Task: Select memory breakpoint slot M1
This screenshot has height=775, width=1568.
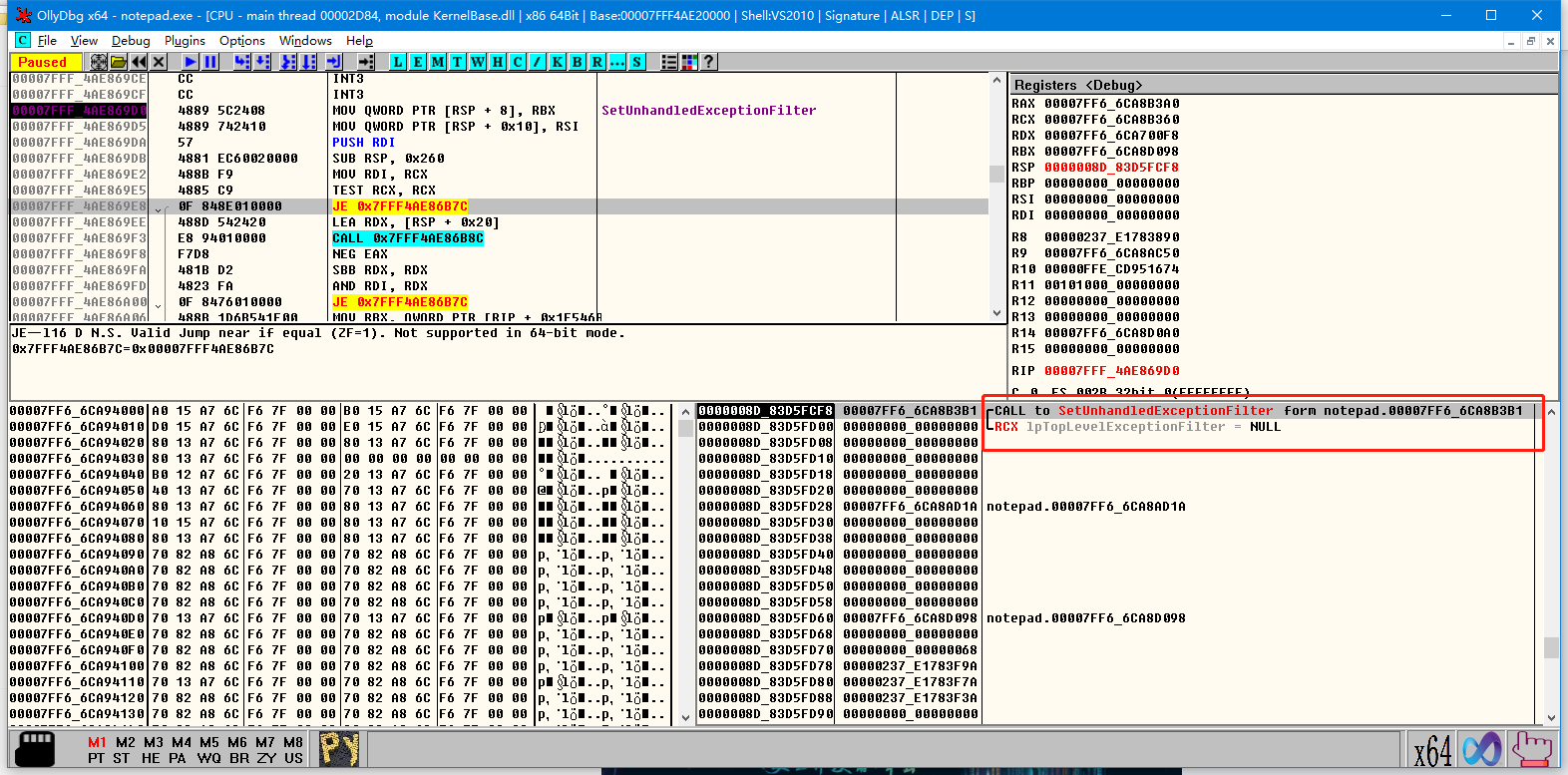Action: pyautogui.click(x=97, y=742)
